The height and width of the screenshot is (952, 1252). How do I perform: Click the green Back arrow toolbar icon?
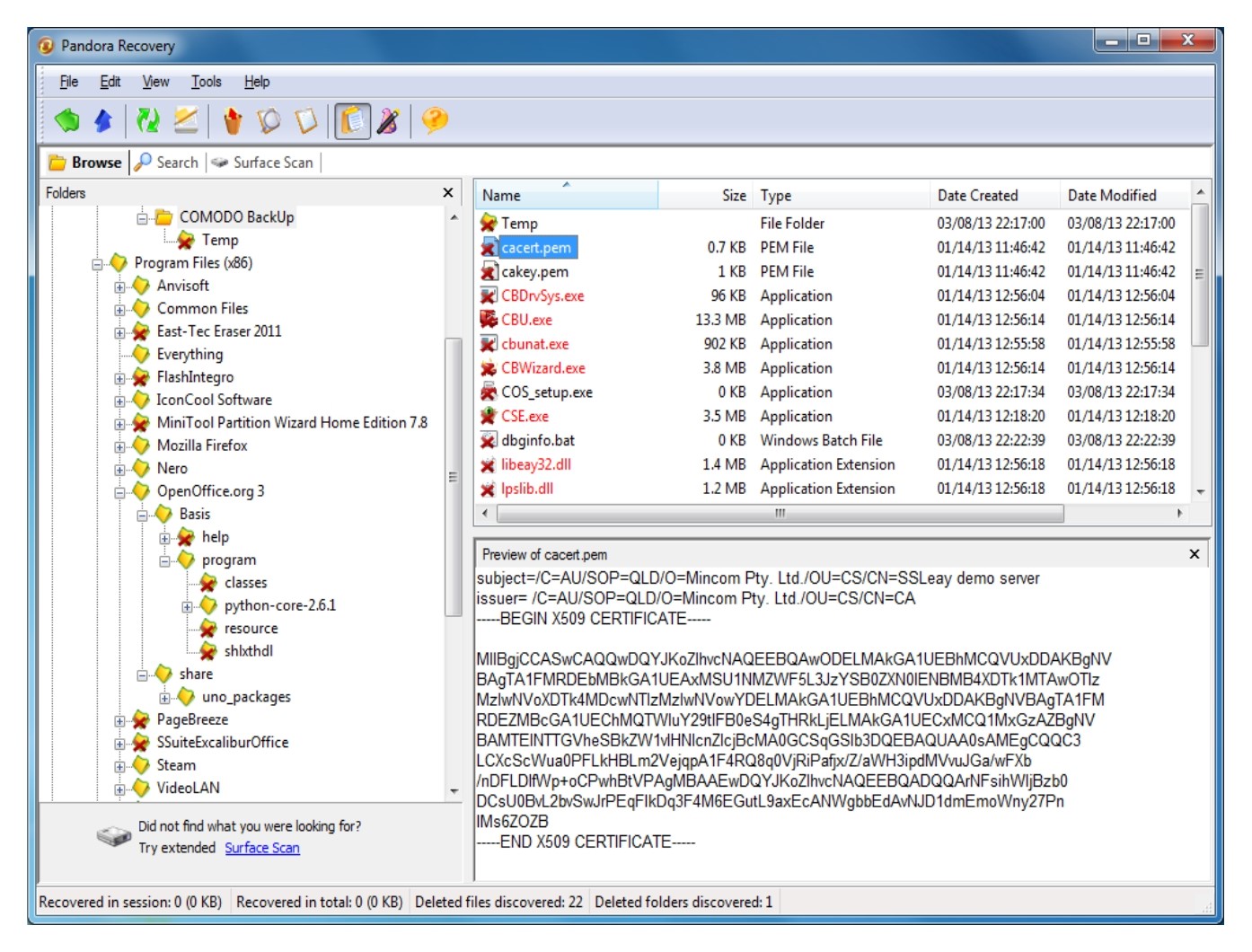click(67, 120)
